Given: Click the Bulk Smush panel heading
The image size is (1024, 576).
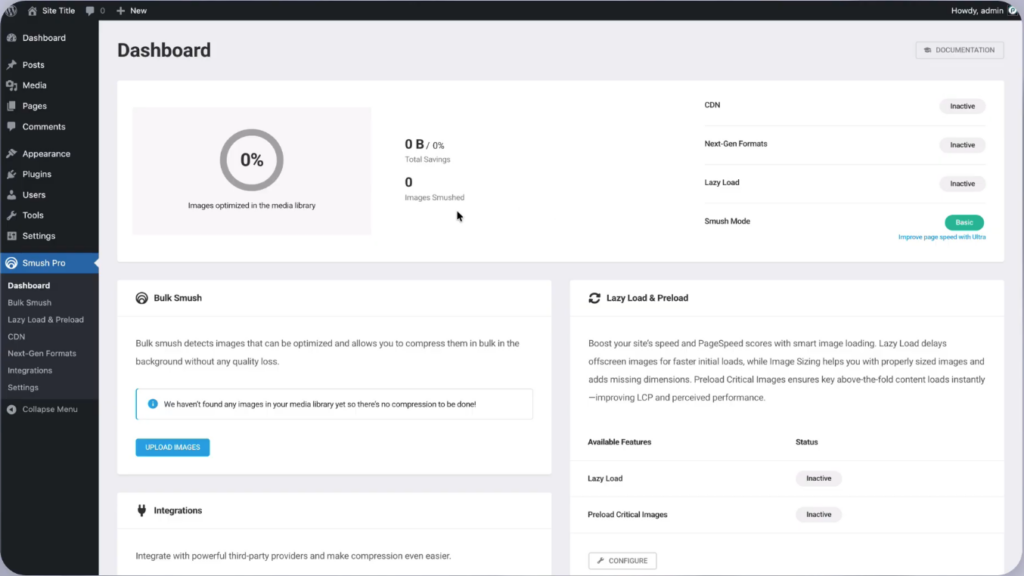Looking at the screenshot, I should pos(178,298).
